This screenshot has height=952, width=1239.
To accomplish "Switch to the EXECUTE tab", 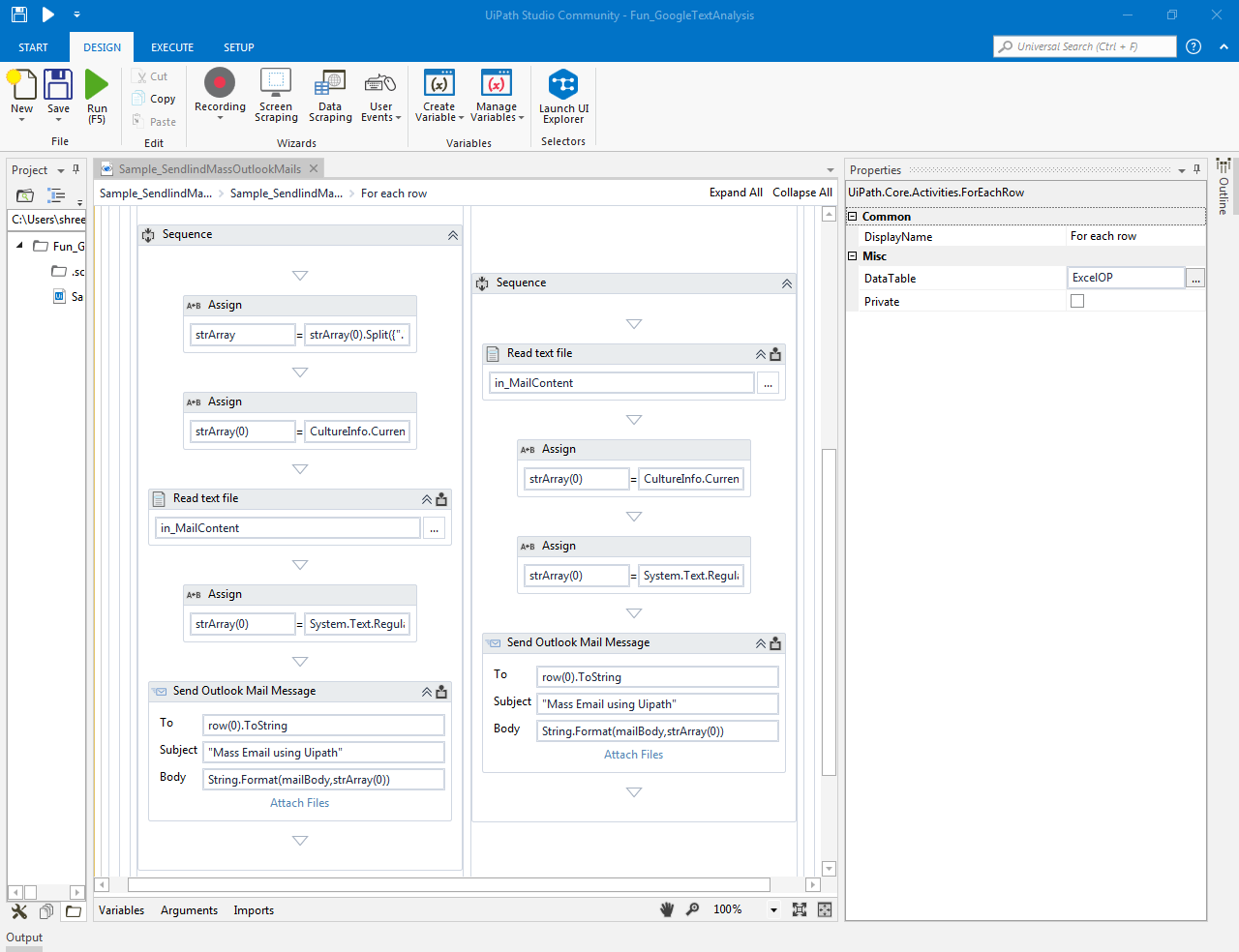I will pos(172,47).
